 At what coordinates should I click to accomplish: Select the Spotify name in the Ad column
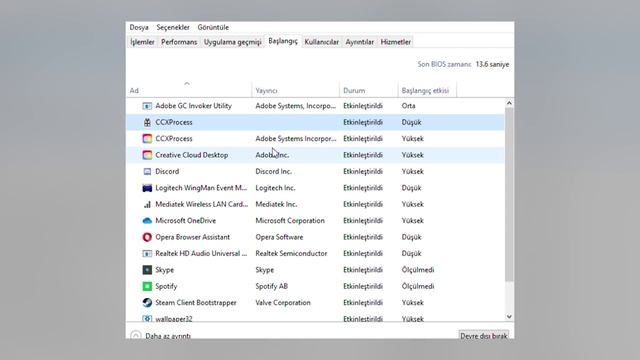click(x=166, y=286)
